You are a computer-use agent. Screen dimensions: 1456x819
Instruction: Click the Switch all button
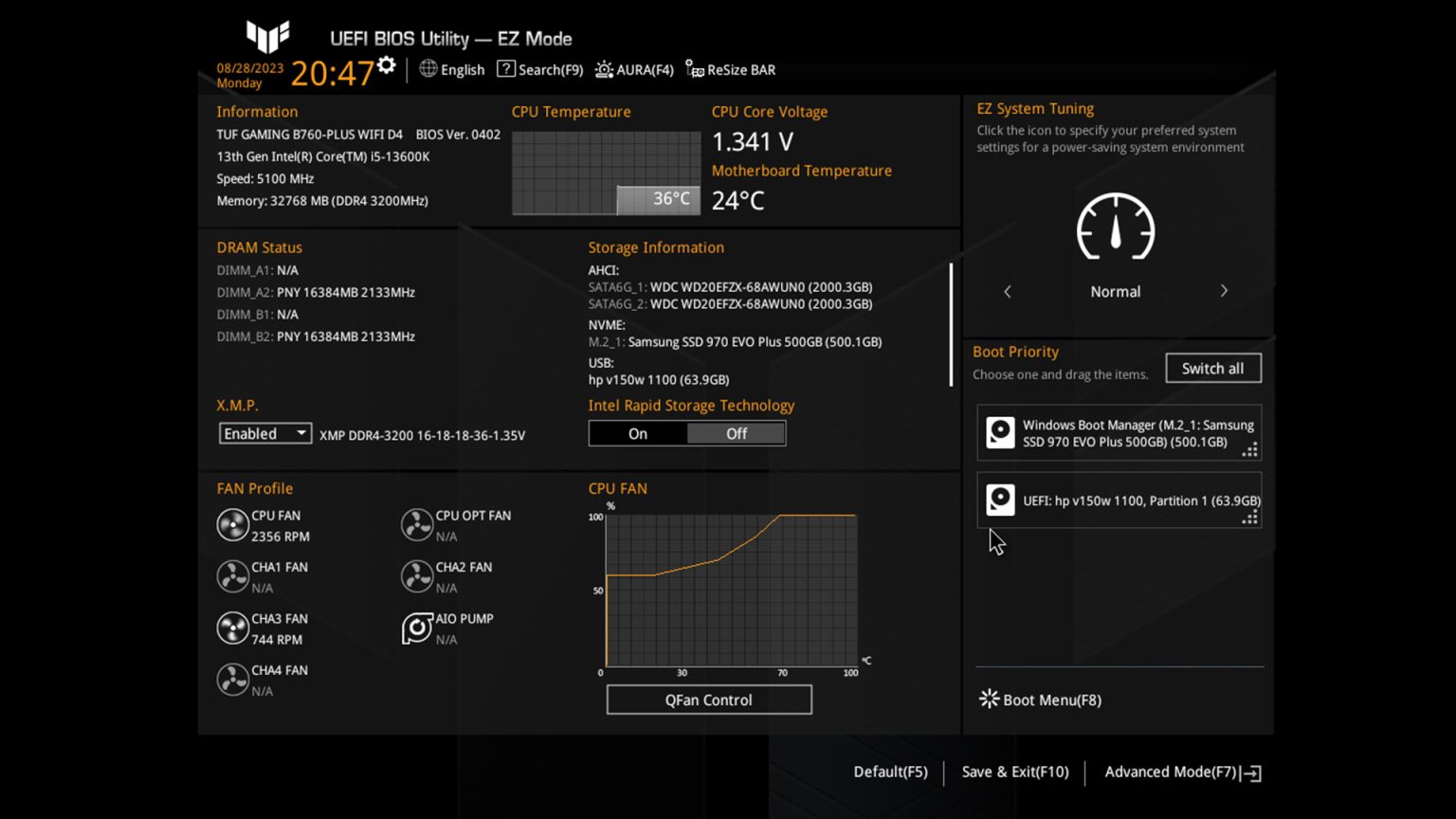[1213, 368]
